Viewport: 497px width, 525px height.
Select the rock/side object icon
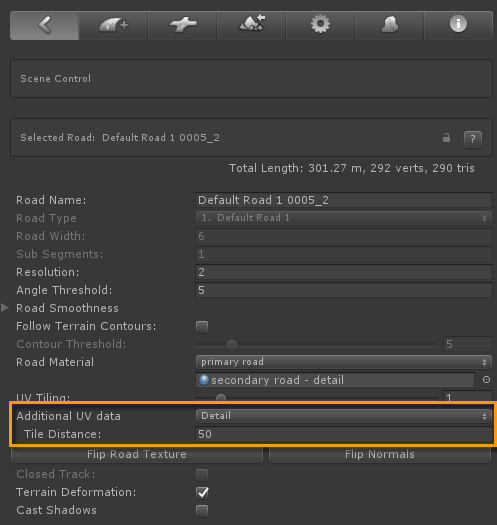(x=389, y=25)
